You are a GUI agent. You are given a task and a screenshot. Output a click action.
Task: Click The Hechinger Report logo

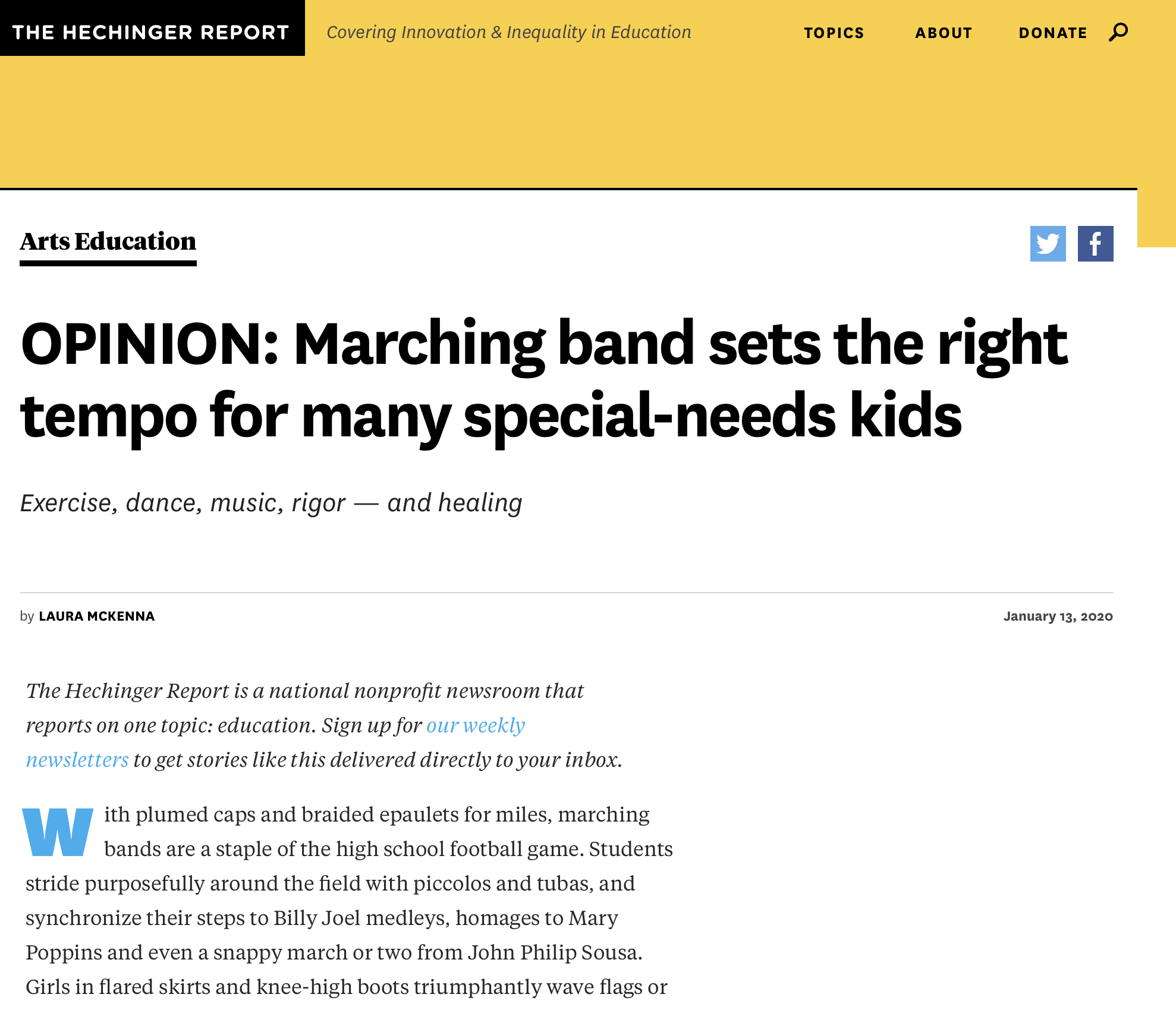coord(151,32)
